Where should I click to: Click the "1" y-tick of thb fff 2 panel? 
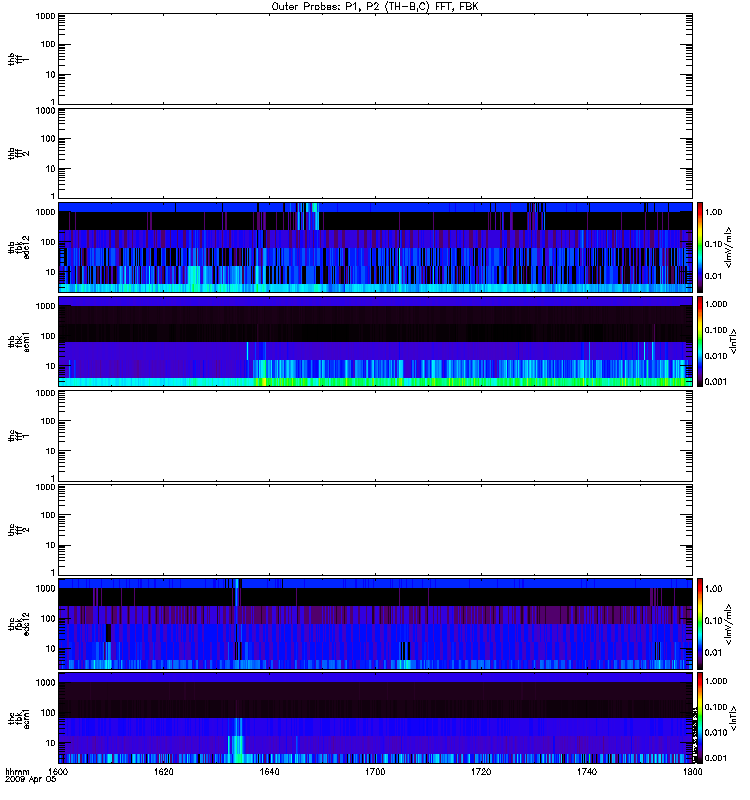(53, 196)
